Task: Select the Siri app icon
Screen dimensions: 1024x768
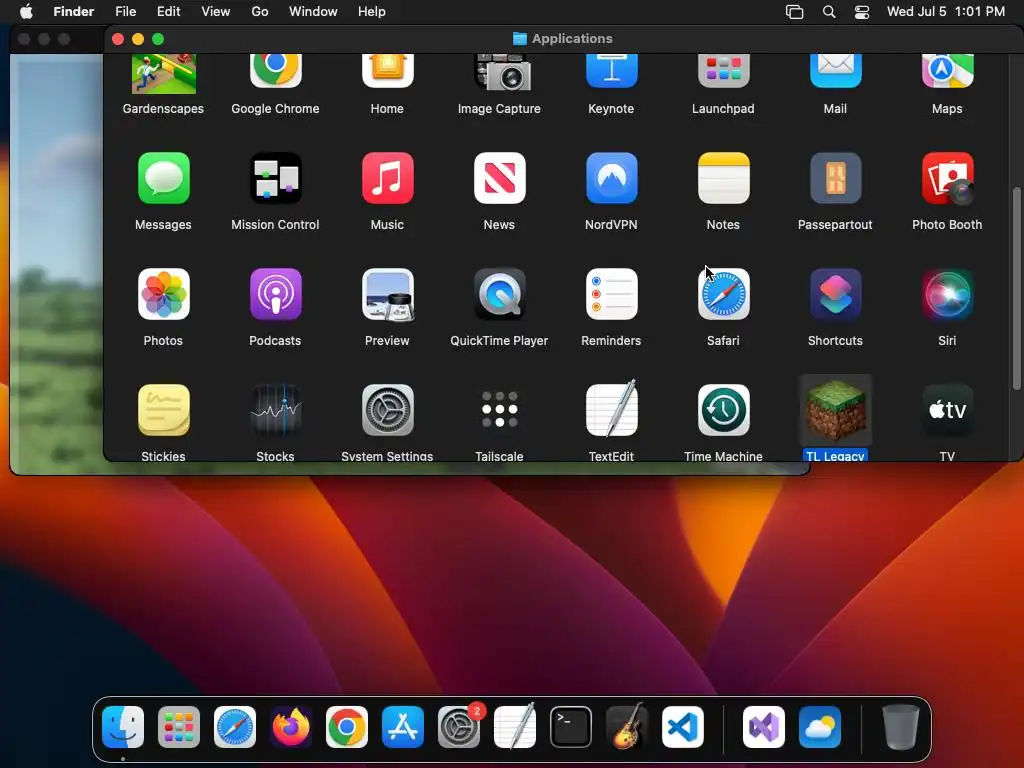Action: pos(947,294)
